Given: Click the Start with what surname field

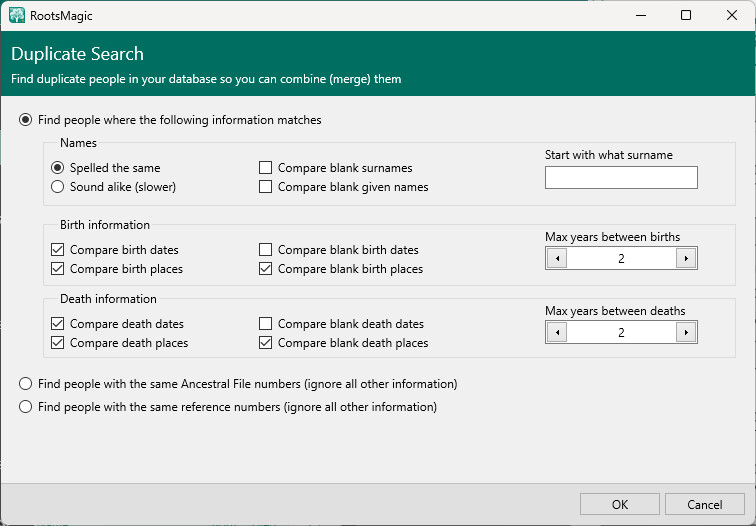Looking at the screenshot, I should click(621, 178).
